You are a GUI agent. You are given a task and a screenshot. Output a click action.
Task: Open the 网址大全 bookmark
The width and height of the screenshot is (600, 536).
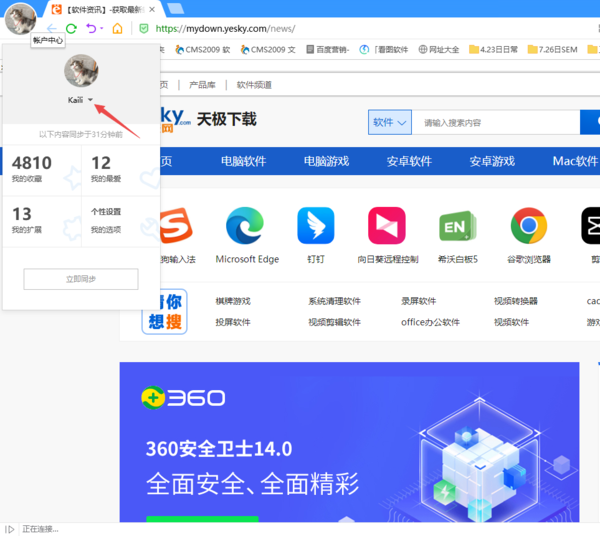click(439, 50)
